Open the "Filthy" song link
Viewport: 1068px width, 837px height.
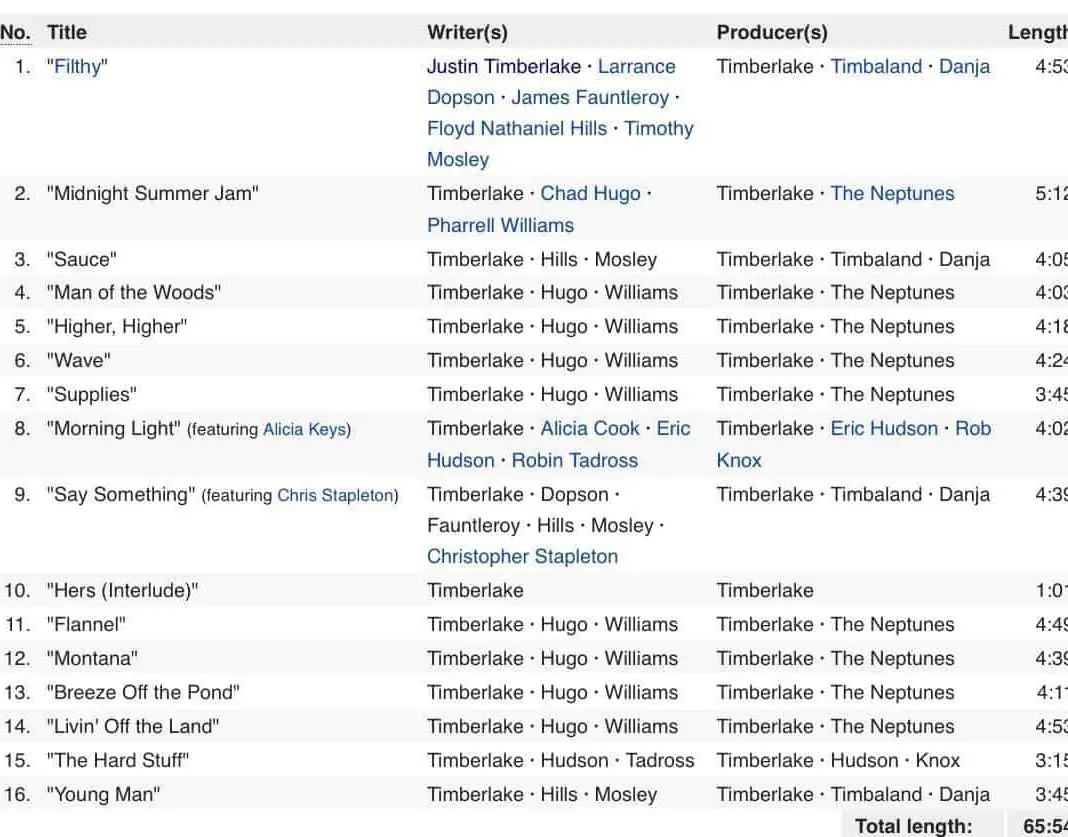point(77,67)
